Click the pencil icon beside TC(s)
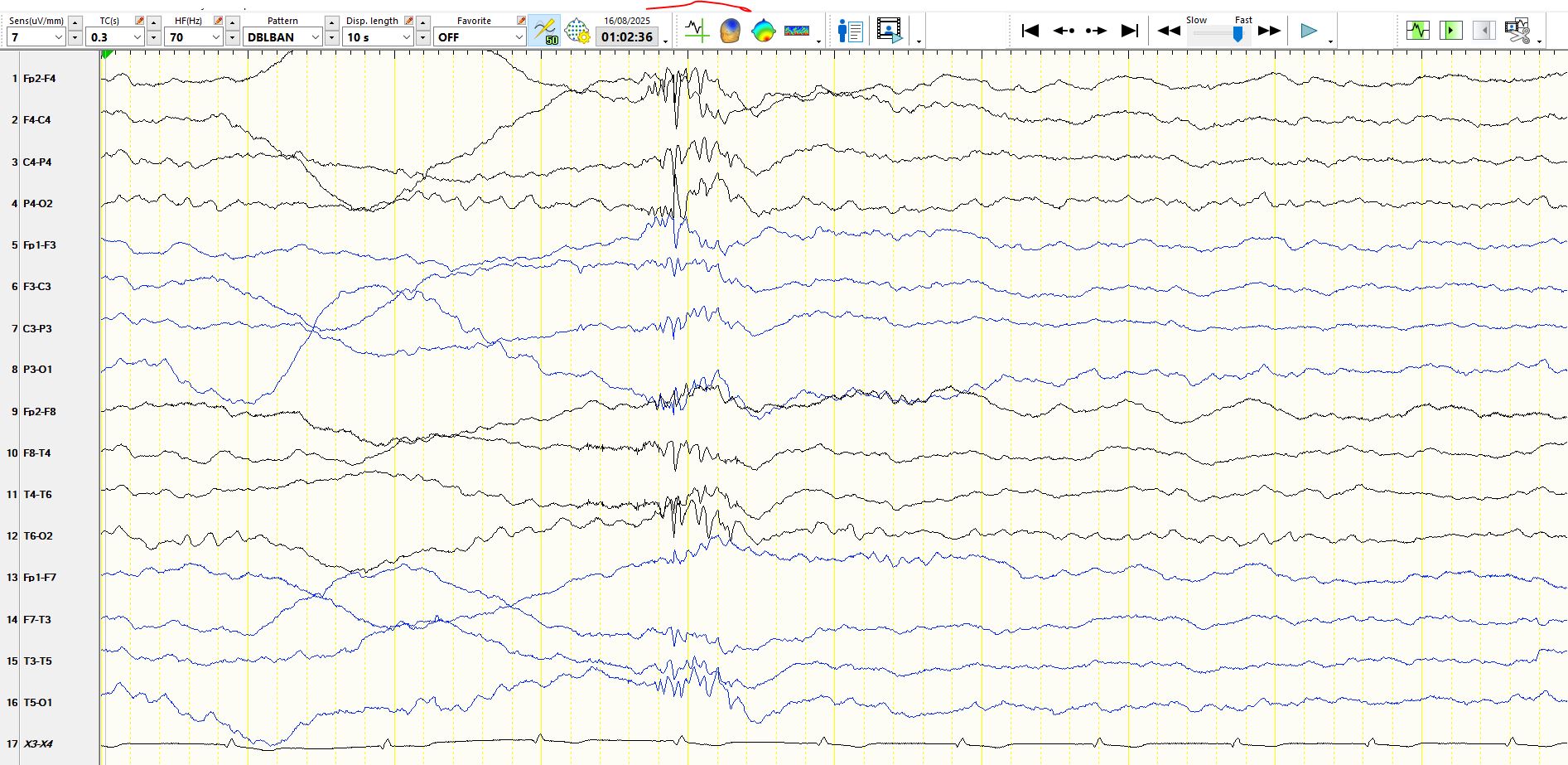 [139, 21]
